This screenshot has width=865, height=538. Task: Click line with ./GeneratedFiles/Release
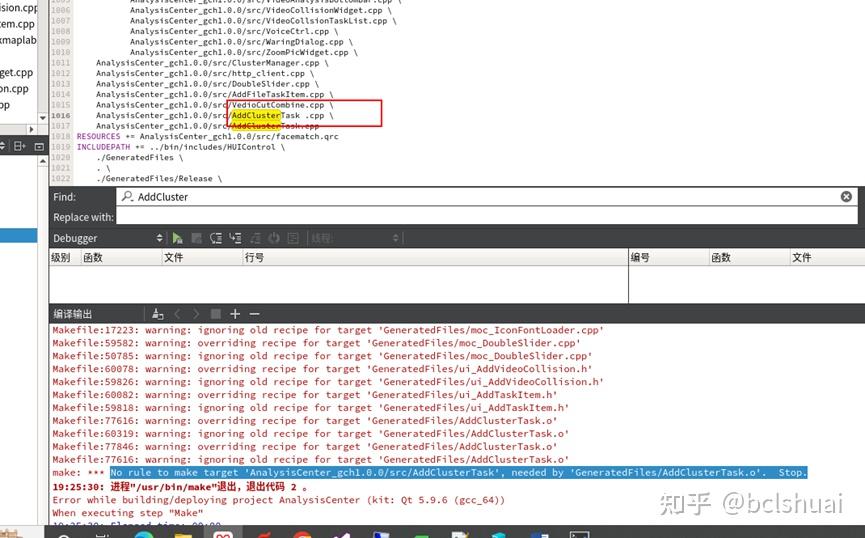(159, 178)
